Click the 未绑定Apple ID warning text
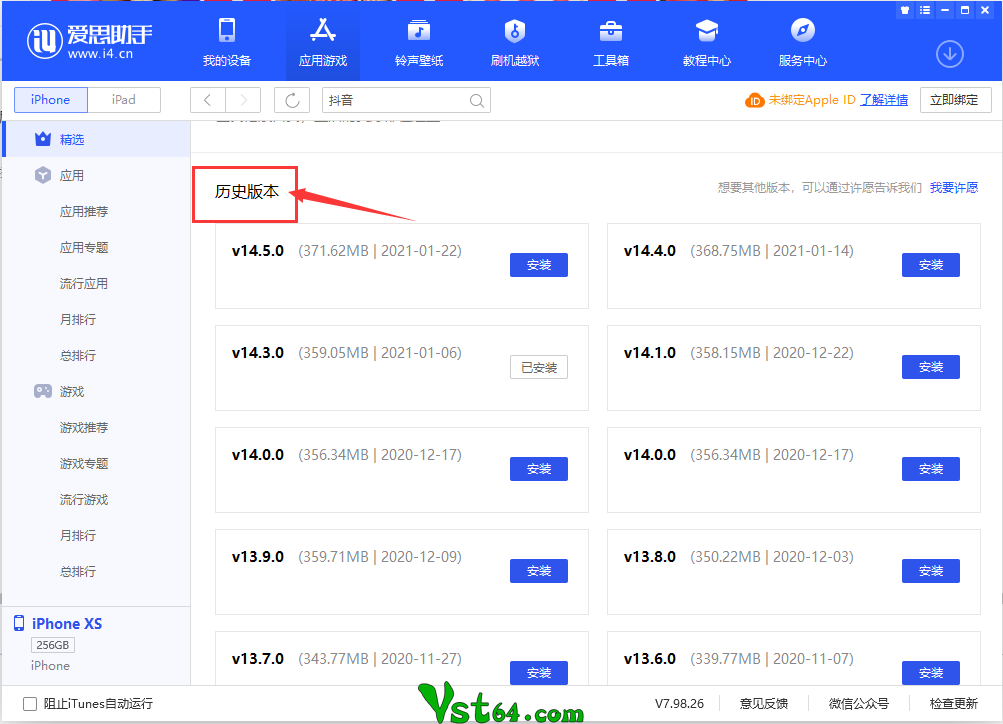Viewport: 1003px width, 724px height. [812, 100]
